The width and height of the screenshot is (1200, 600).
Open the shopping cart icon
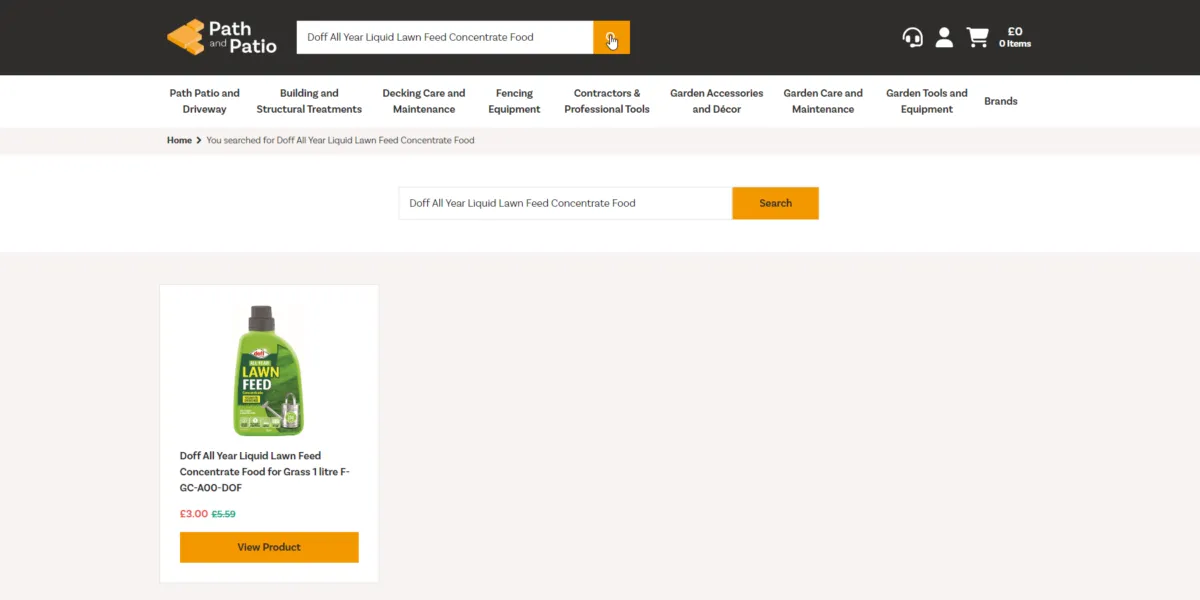(x=977, y=38)
